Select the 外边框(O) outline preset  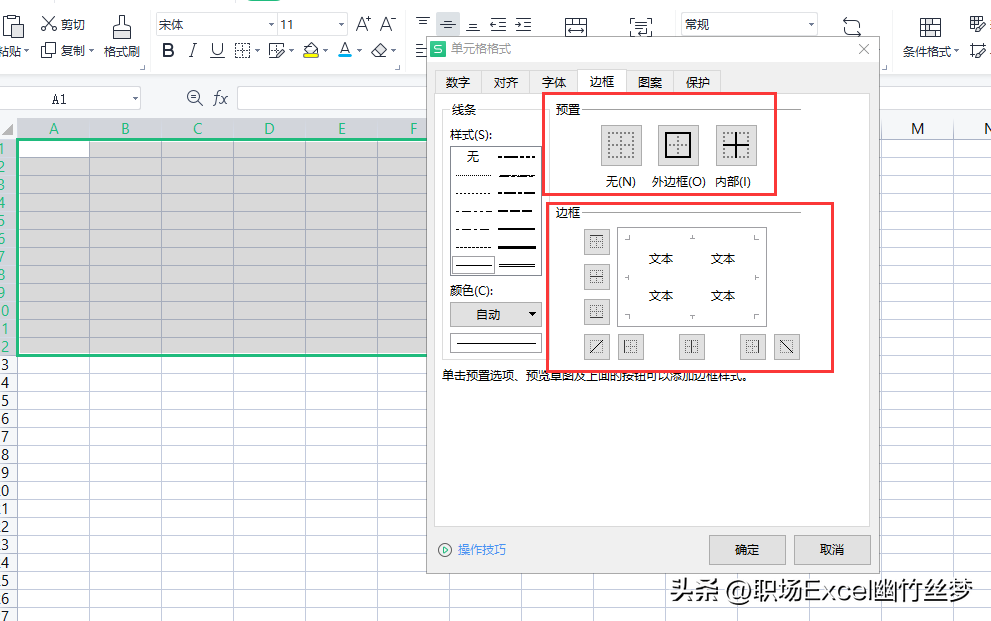(678, 145)
